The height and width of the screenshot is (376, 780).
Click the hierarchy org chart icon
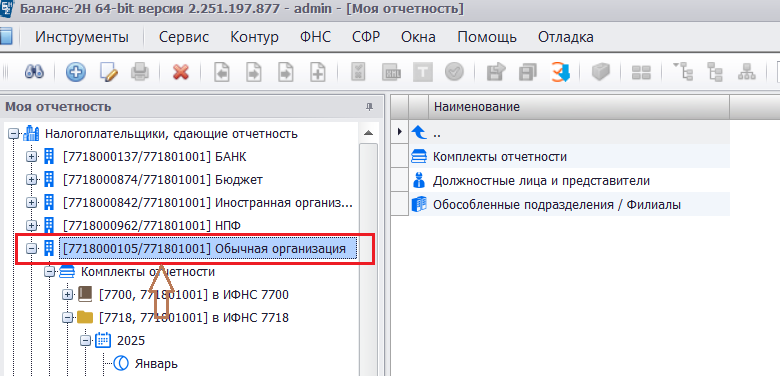[x=746, y=73]
